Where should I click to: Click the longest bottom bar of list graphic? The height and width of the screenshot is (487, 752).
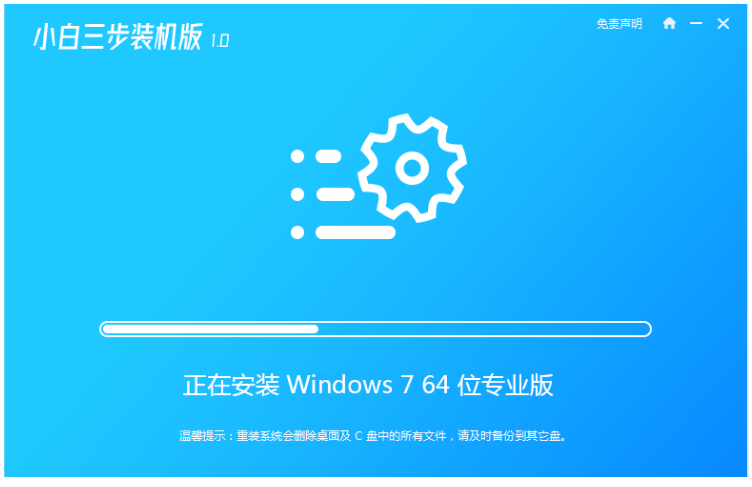[355, 232]
